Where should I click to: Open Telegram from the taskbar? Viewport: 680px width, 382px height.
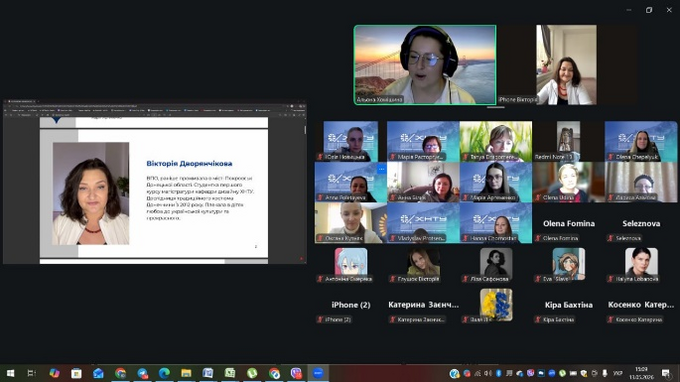[x=142, y=373]
